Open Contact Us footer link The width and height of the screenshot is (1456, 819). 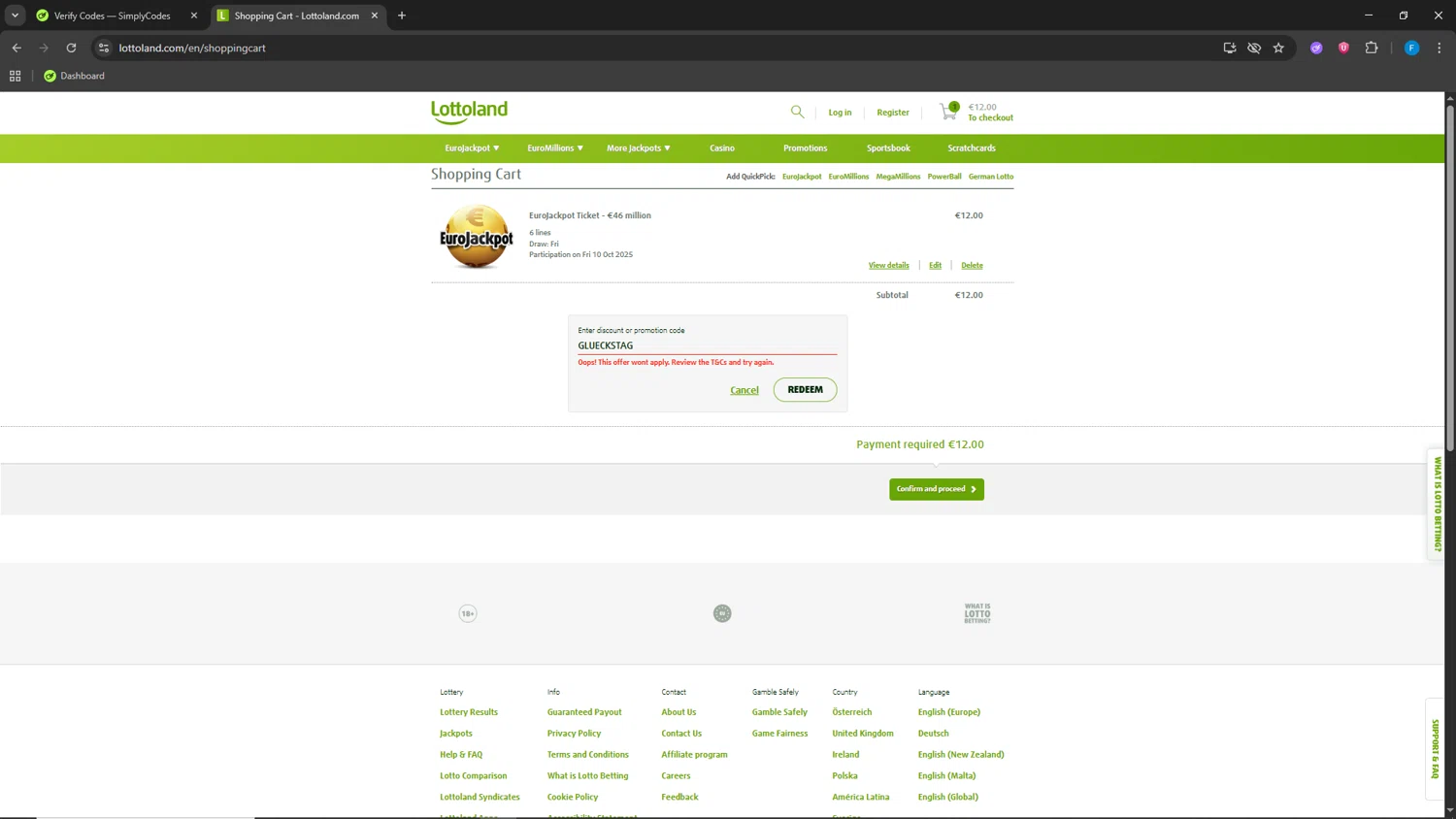point(681,734)
